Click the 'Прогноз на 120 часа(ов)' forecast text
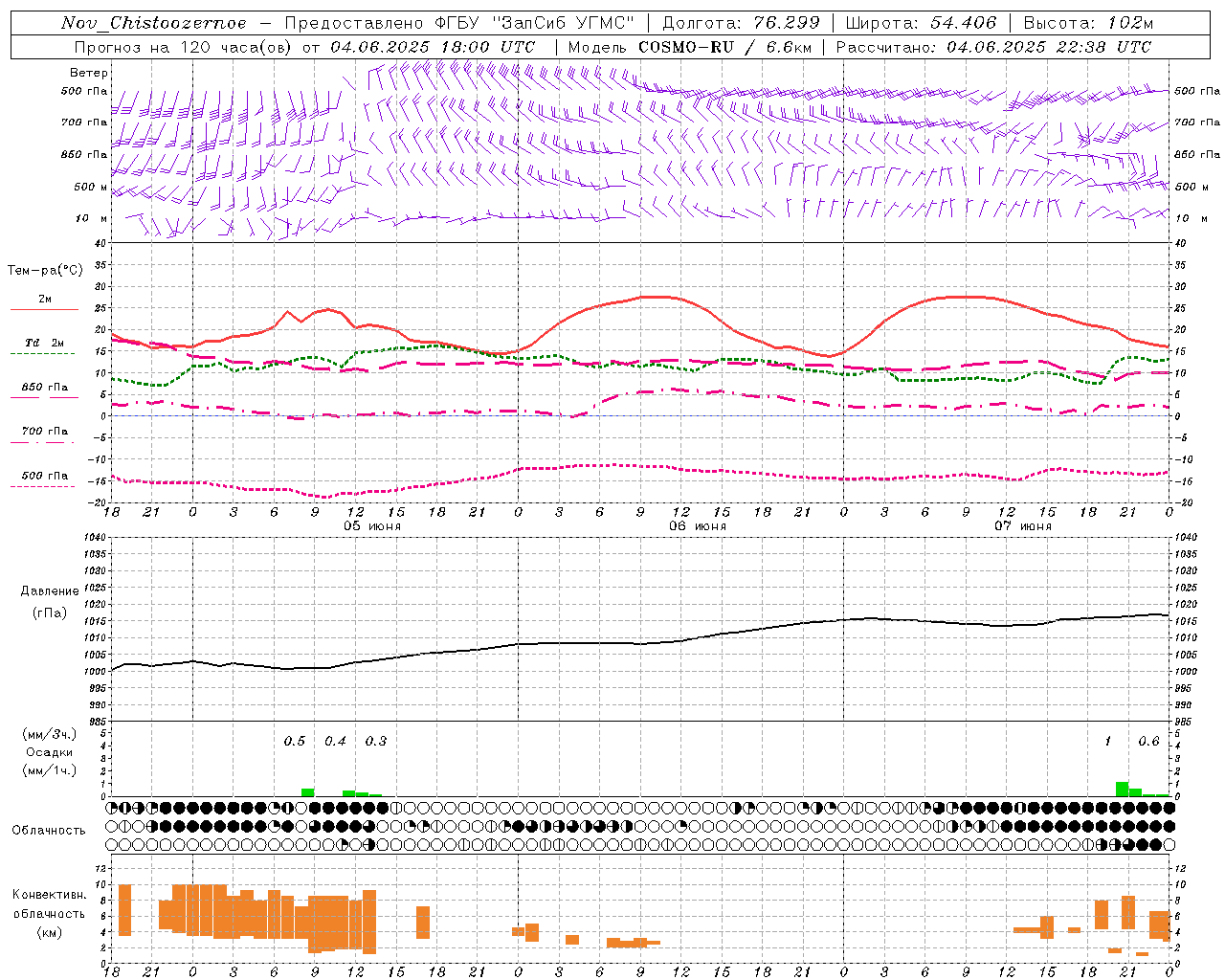This screenshot has width=1225, height=980. [x=185, y=47]
